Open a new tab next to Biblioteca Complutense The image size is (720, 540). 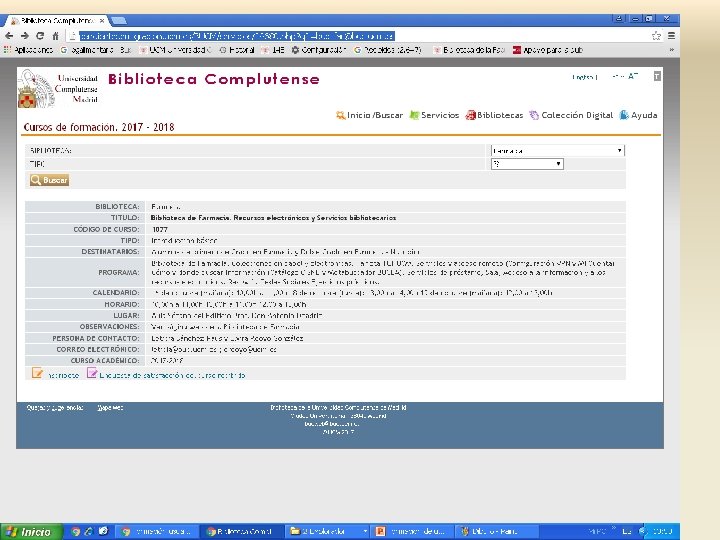(118, 21)
